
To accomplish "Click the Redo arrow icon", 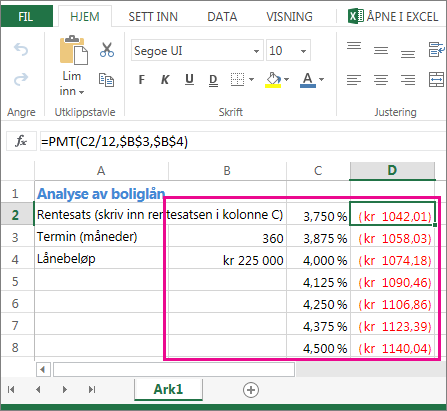I will 21,79.
